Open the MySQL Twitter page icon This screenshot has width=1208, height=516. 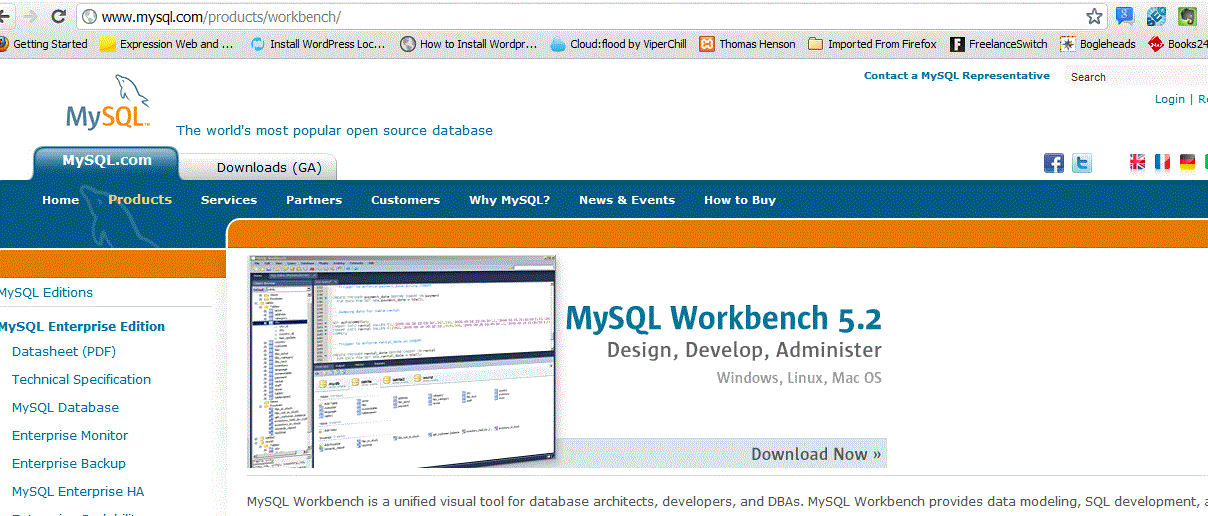tap(1082, 163)
